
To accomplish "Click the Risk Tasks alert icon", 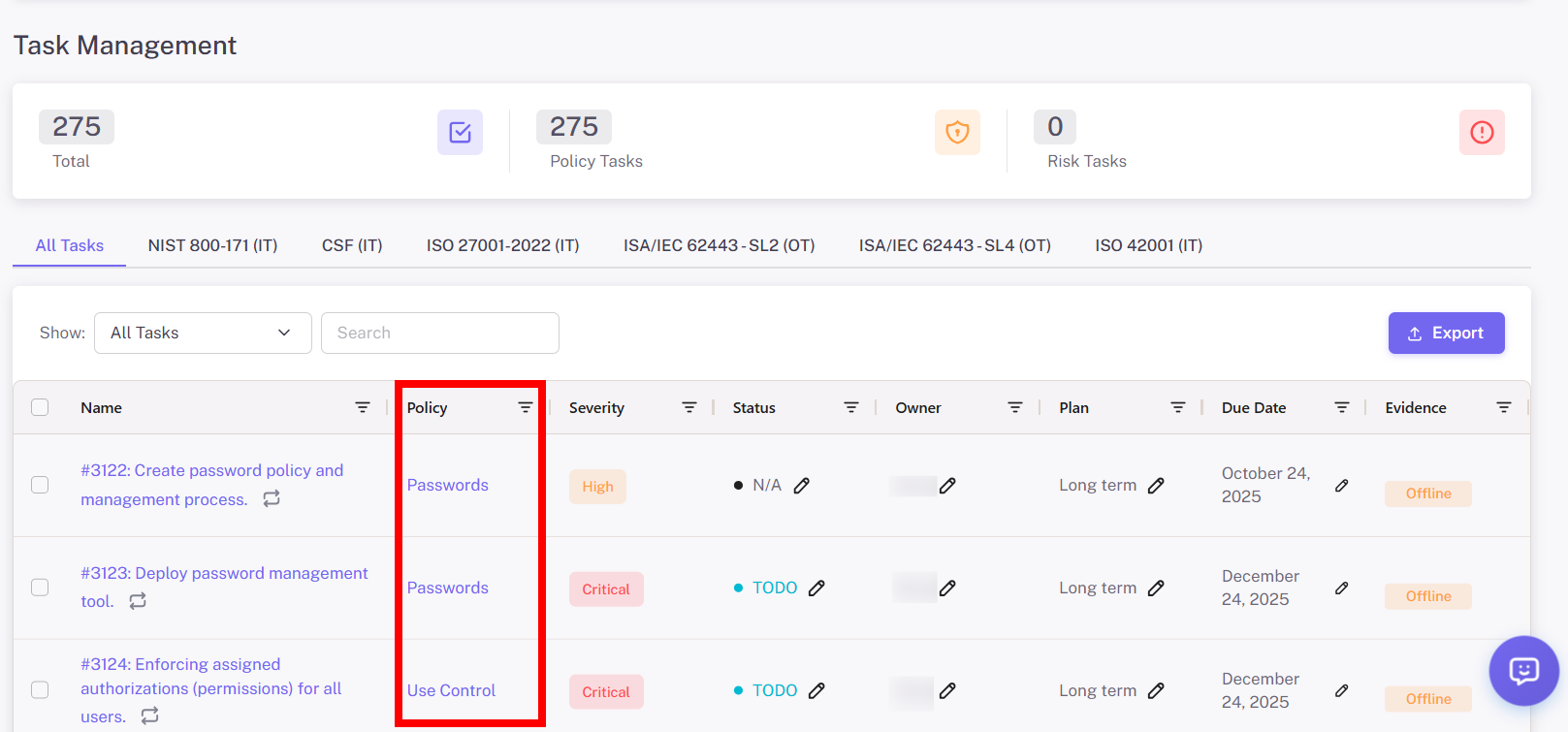I will click(x=1481, y=133).
